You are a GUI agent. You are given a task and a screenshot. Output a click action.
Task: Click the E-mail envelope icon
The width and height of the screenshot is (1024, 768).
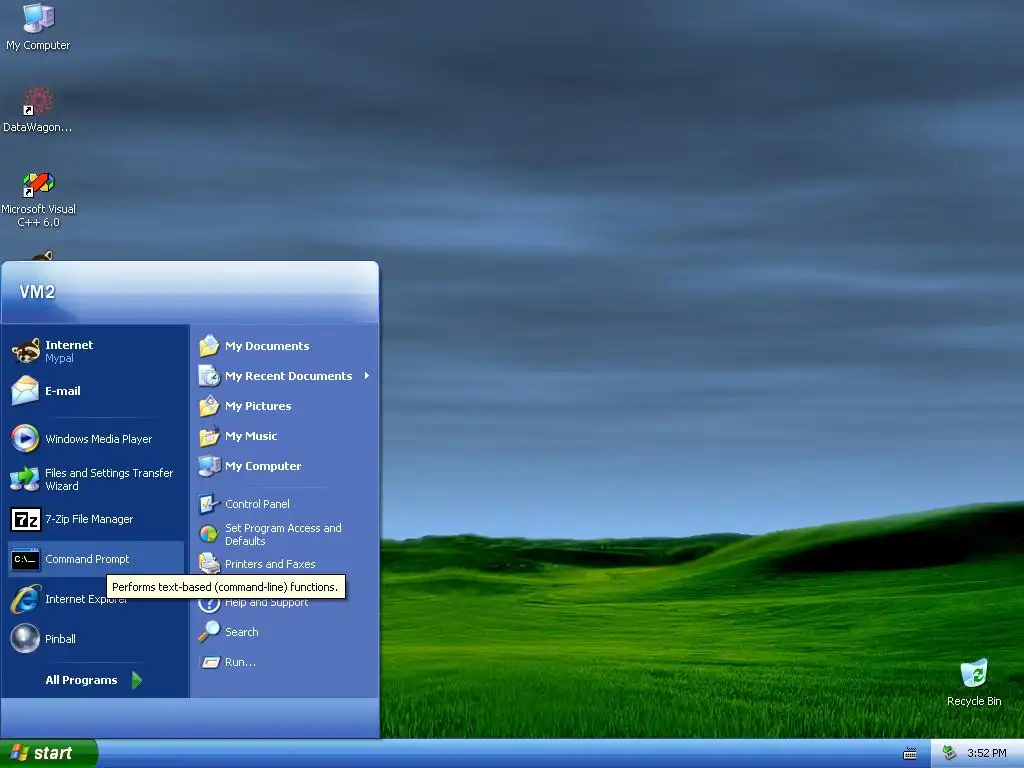click(25, 391)
